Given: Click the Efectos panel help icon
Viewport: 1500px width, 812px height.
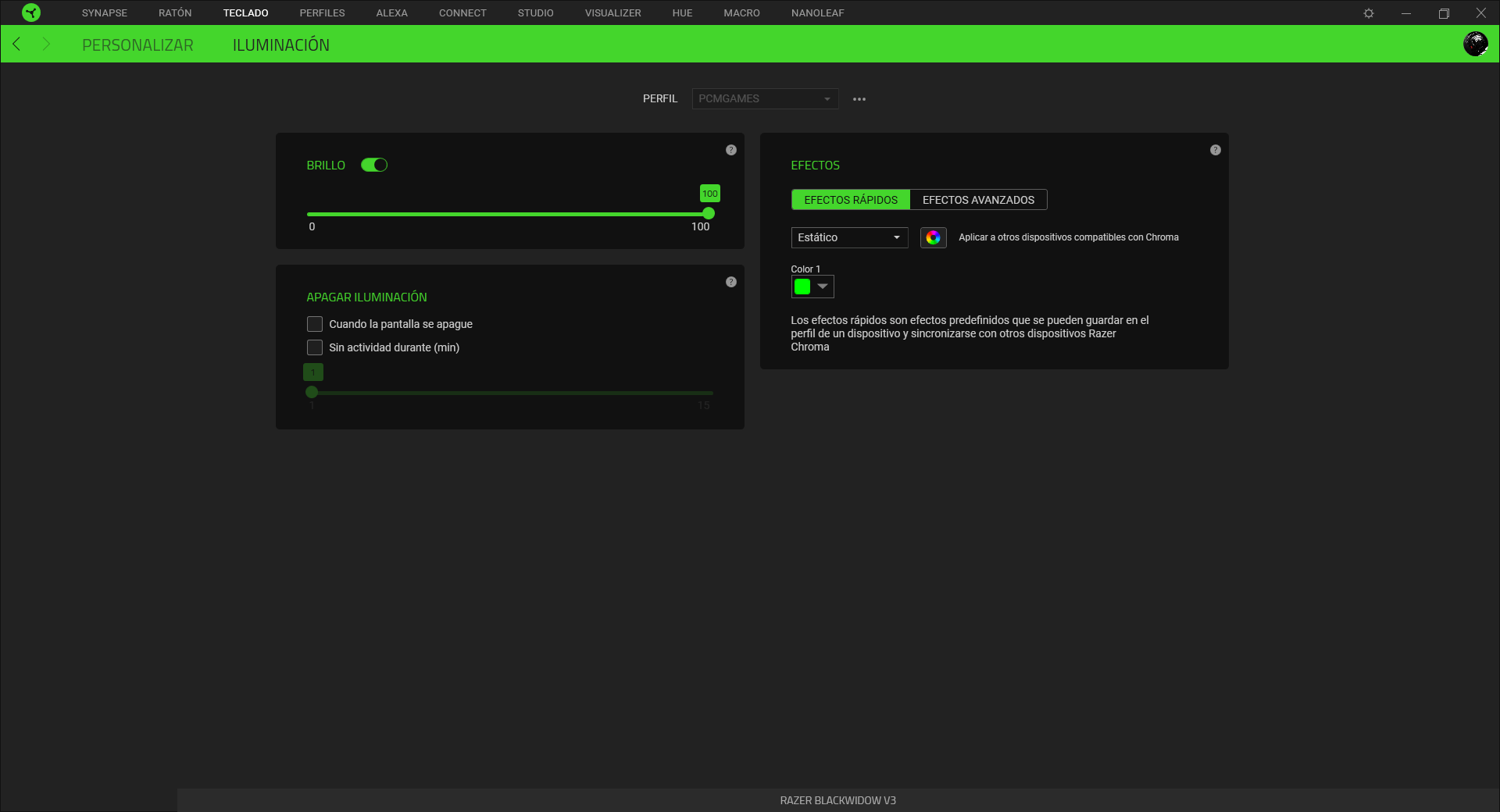Looking at the screenshot, I should [1216, 150].
